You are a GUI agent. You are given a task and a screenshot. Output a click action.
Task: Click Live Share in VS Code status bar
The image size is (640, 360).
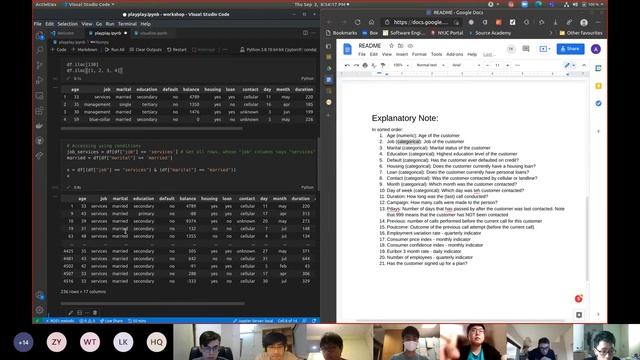pos(111,321)
